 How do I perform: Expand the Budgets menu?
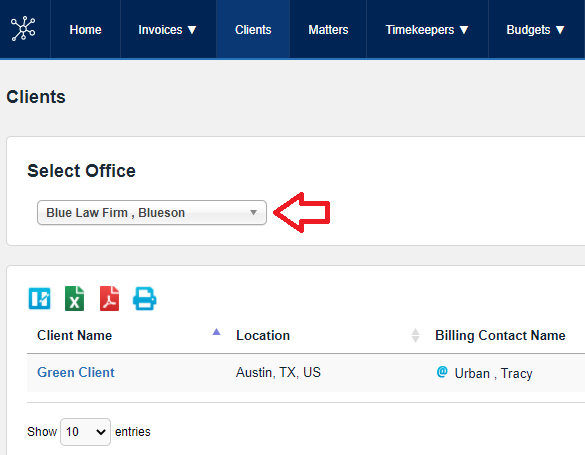[536, 29]
